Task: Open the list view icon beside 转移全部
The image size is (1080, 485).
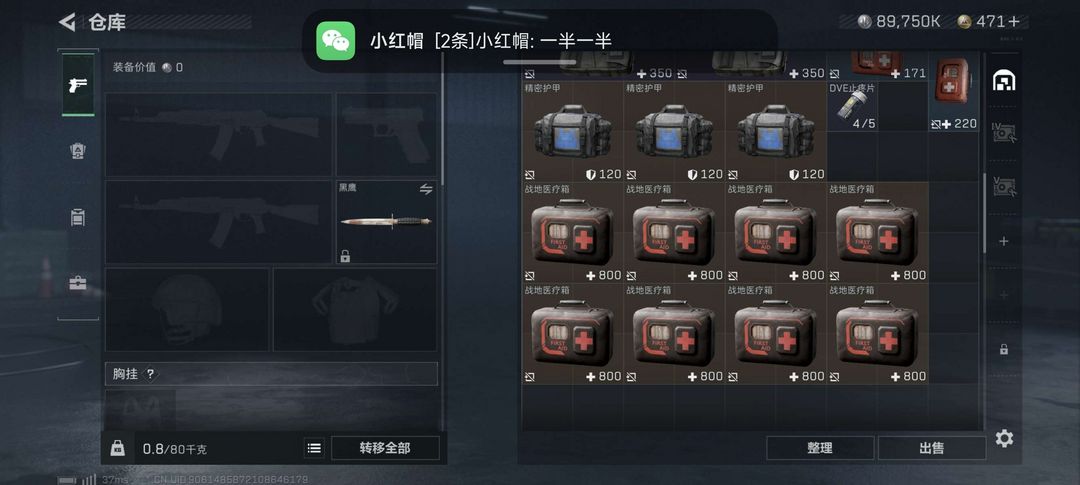Action: point(314,448)
